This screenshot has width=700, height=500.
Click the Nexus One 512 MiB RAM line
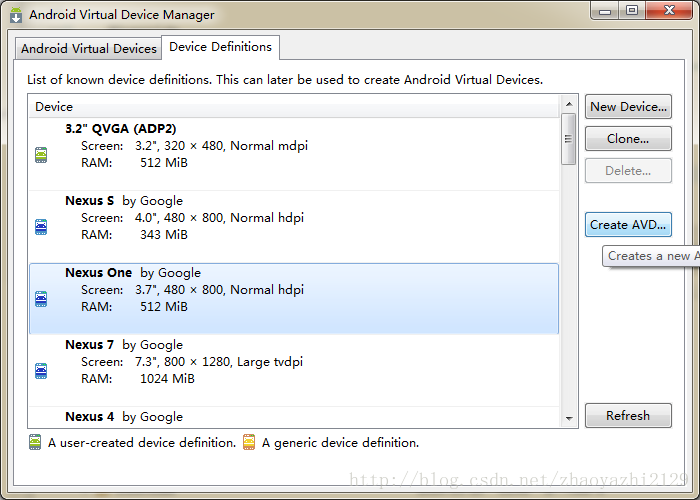134,306
